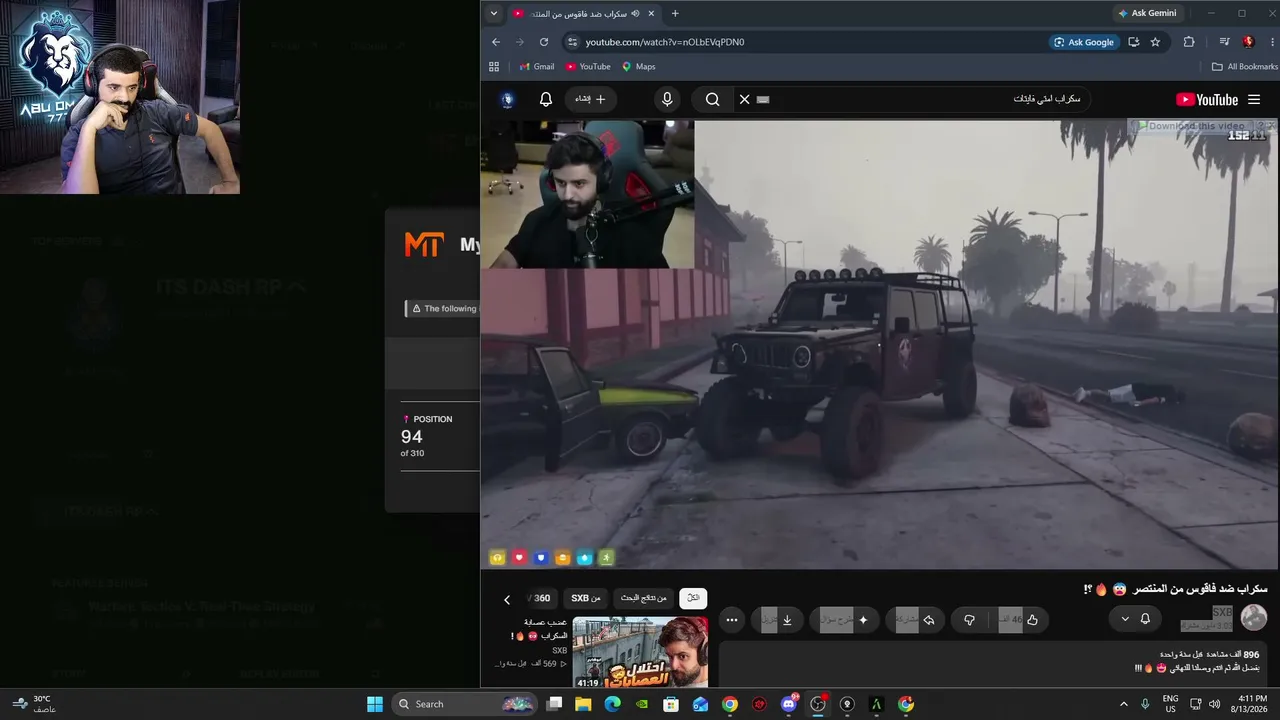Select the 'الكل' filter chip
Screen dimensions: 1280x720
pyautogui.click(x=693, y=598)
